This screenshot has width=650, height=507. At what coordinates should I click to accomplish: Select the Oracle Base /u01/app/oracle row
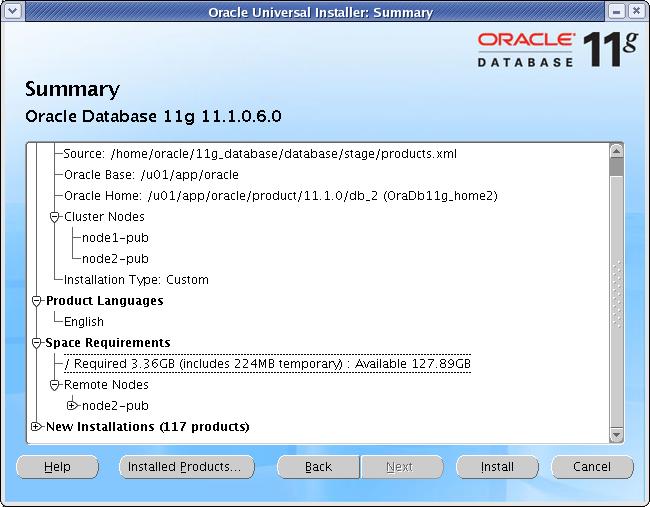point(151,175)
